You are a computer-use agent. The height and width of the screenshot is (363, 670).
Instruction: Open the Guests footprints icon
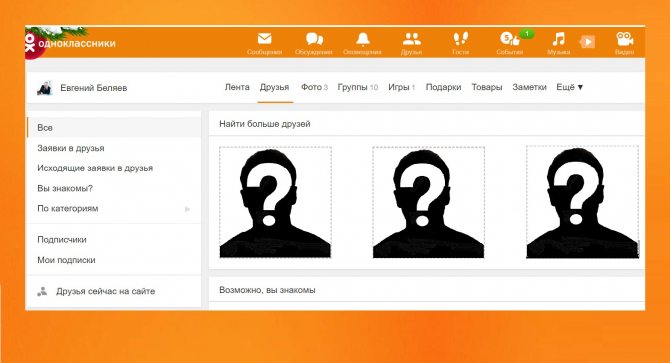(x=460, y=39)
